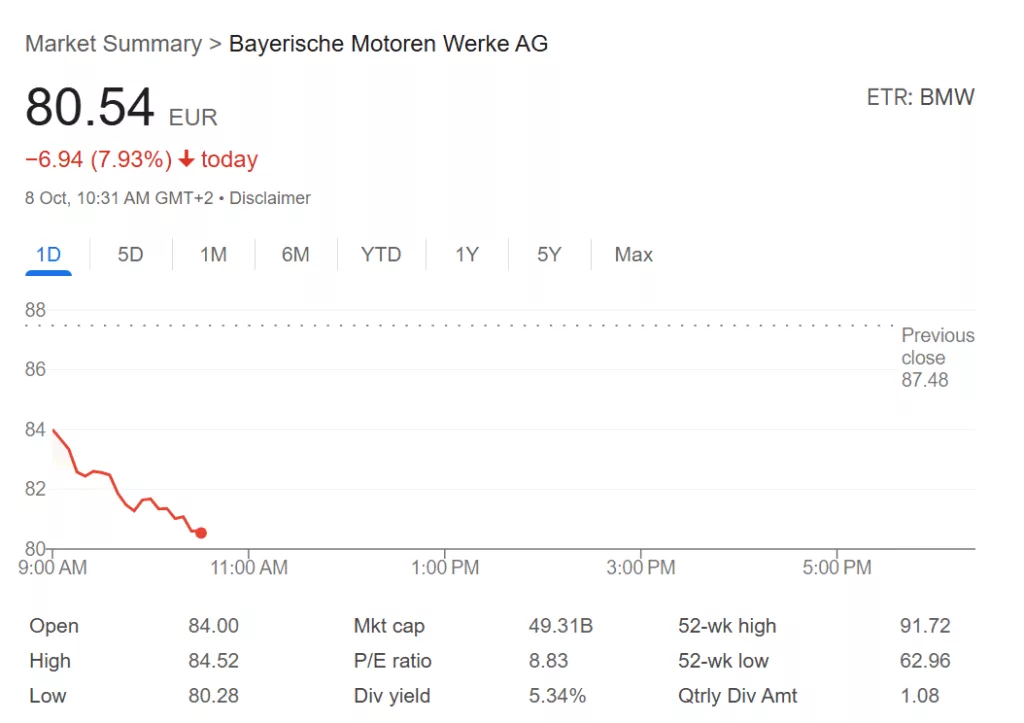Show the 6M price history

point(295,255)
